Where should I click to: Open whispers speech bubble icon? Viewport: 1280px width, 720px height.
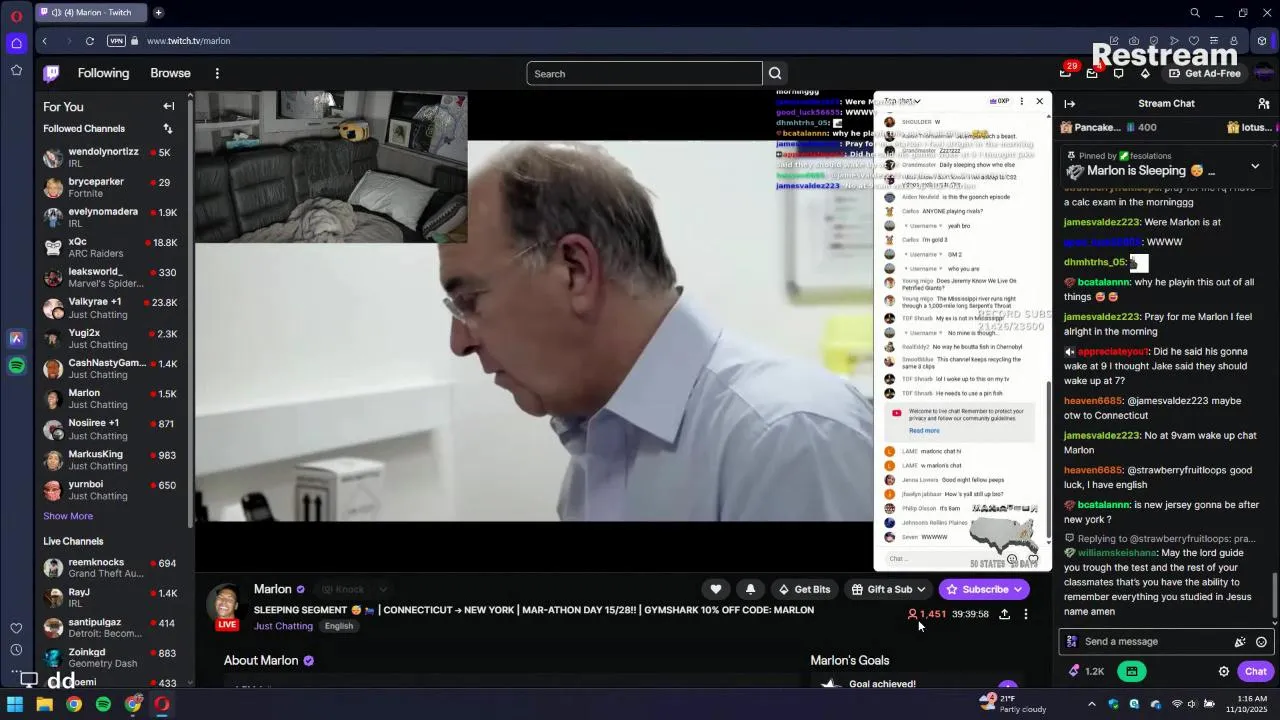click(x=1118, y=73)
